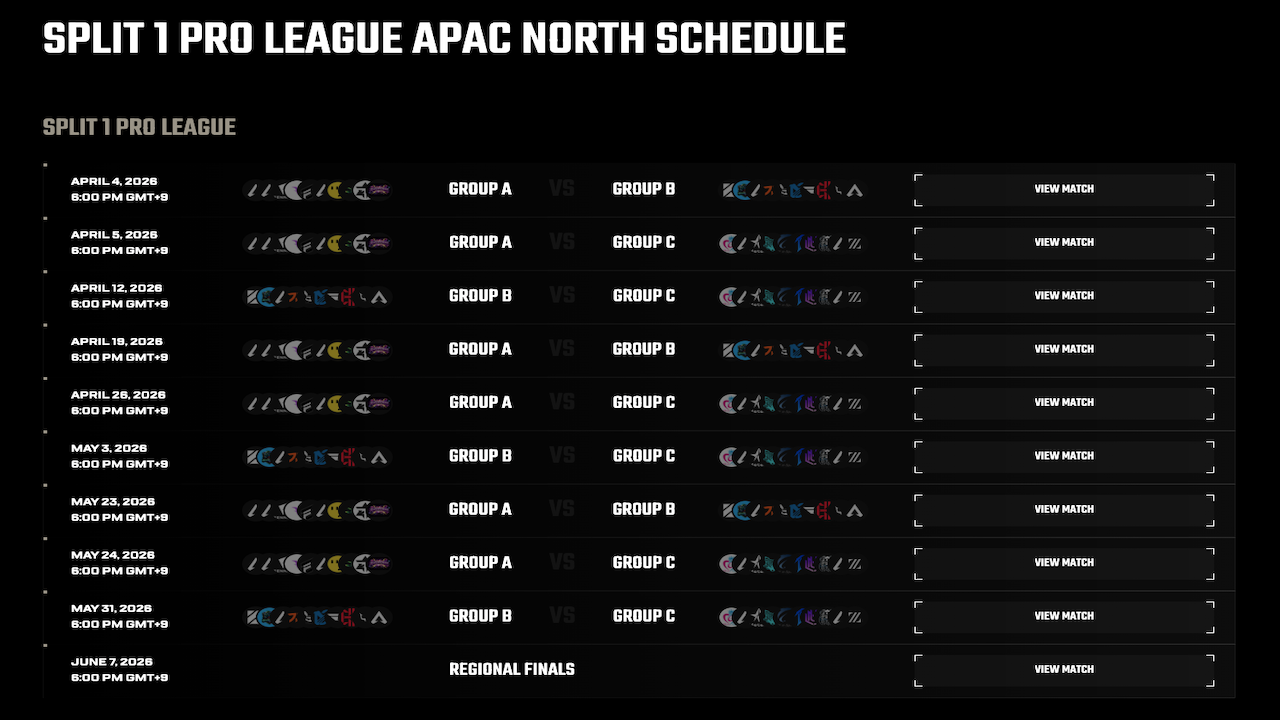This screenshot has height=720, width=1280.
Task: Open the April 26 match details
Action: (x=1064, y=402)
